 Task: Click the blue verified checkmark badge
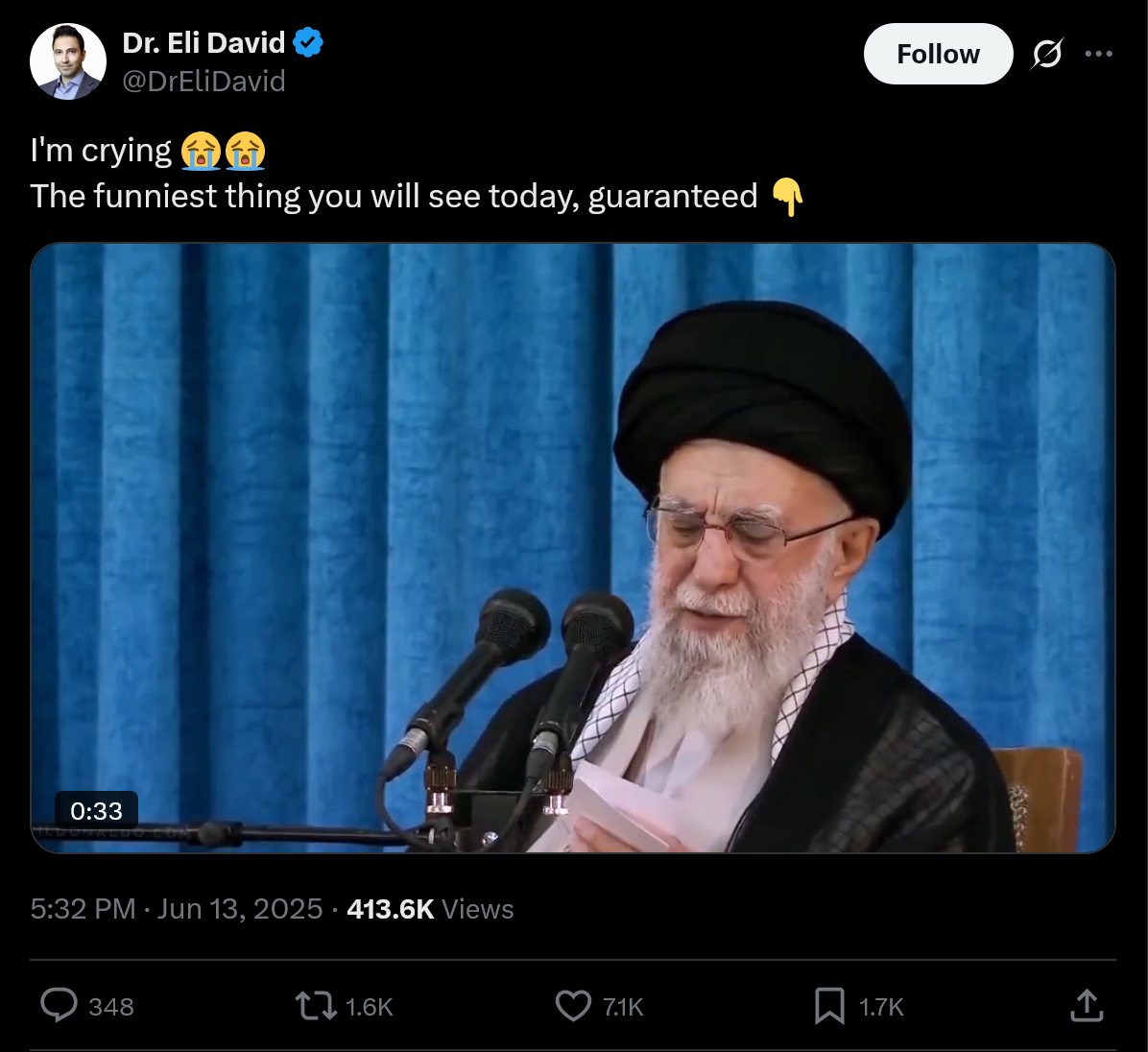[x=308, y=42]
